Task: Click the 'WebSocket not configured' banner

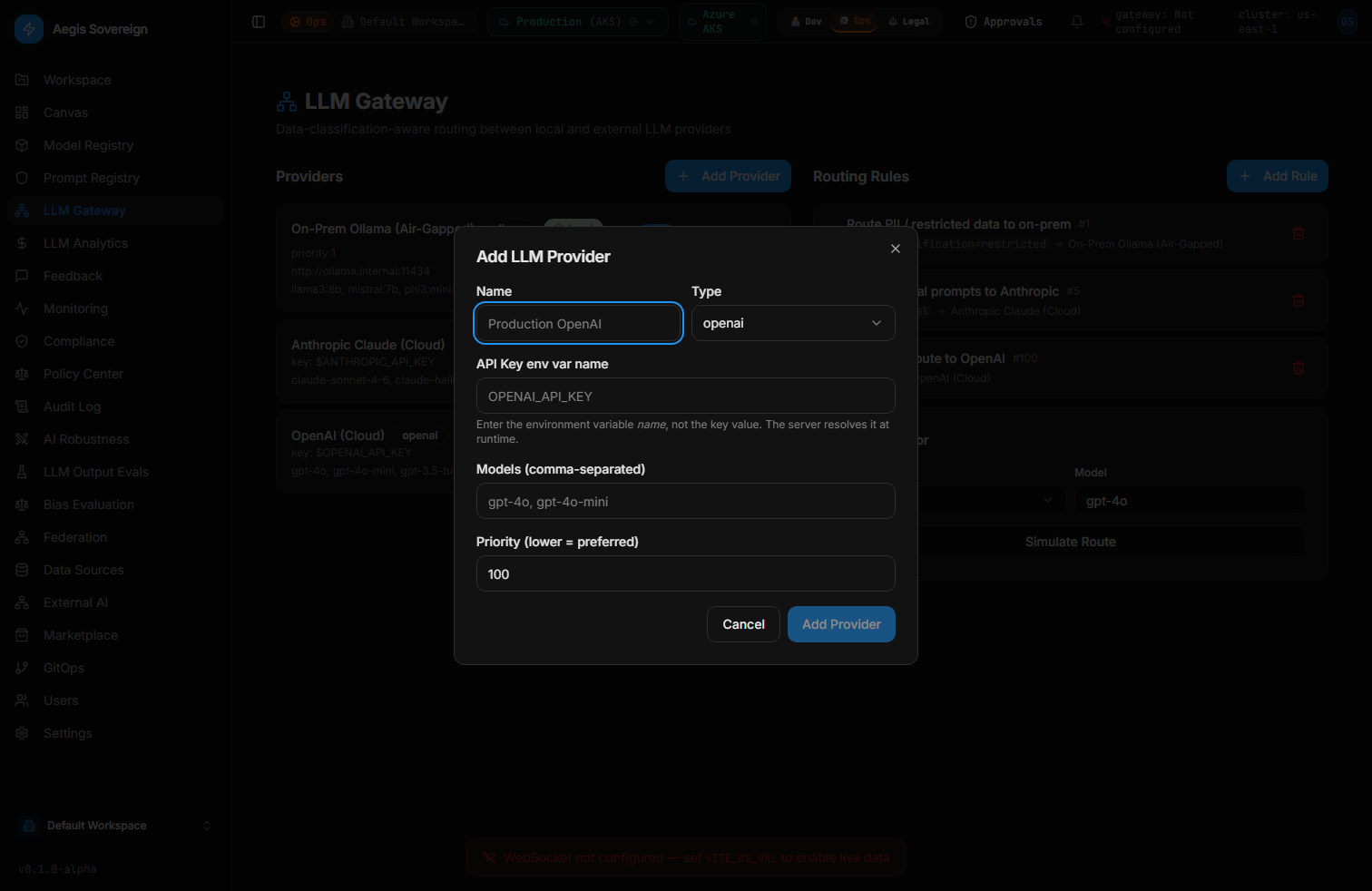Action: (686, 857)
